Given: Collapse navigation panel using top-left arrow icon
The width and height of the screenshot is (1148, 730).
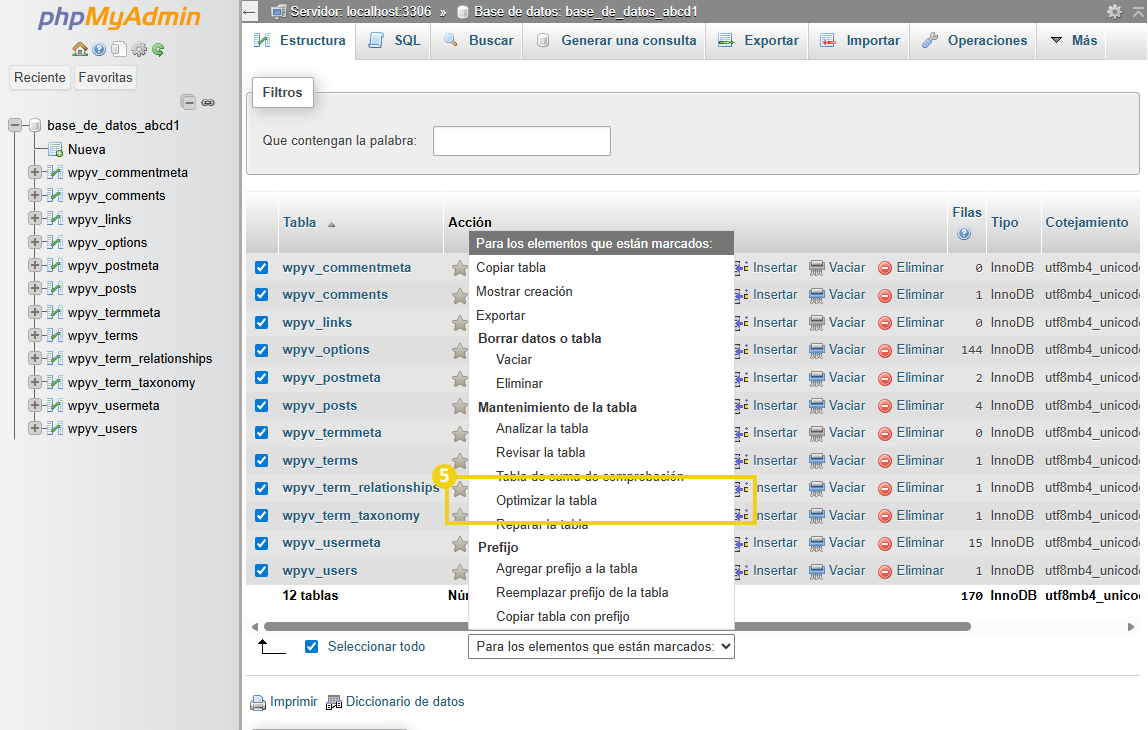Looking at the screenshot, I should [249, 12].
